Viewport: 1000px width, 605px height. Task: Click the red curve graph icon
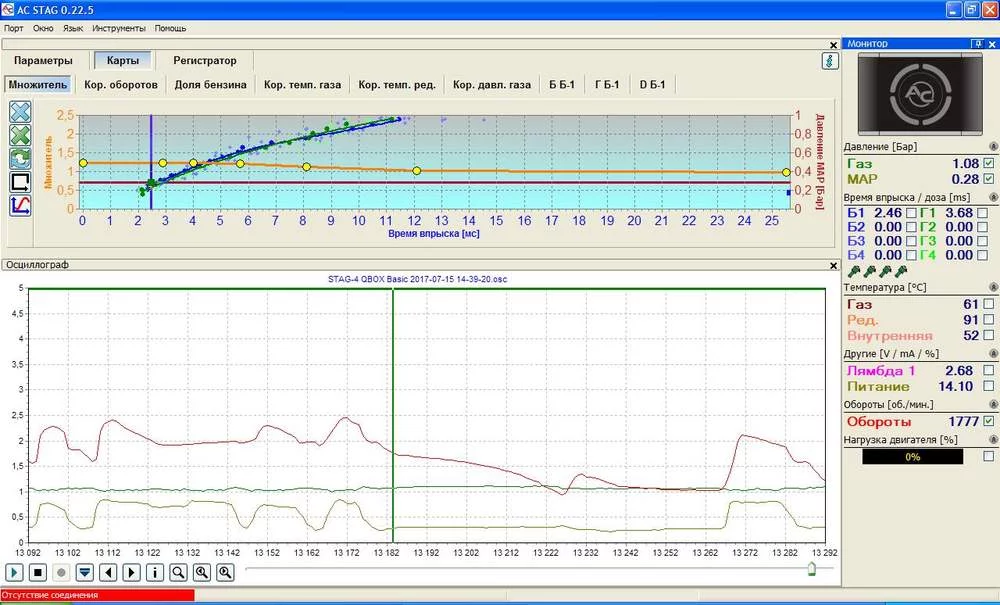click(20, 205)
